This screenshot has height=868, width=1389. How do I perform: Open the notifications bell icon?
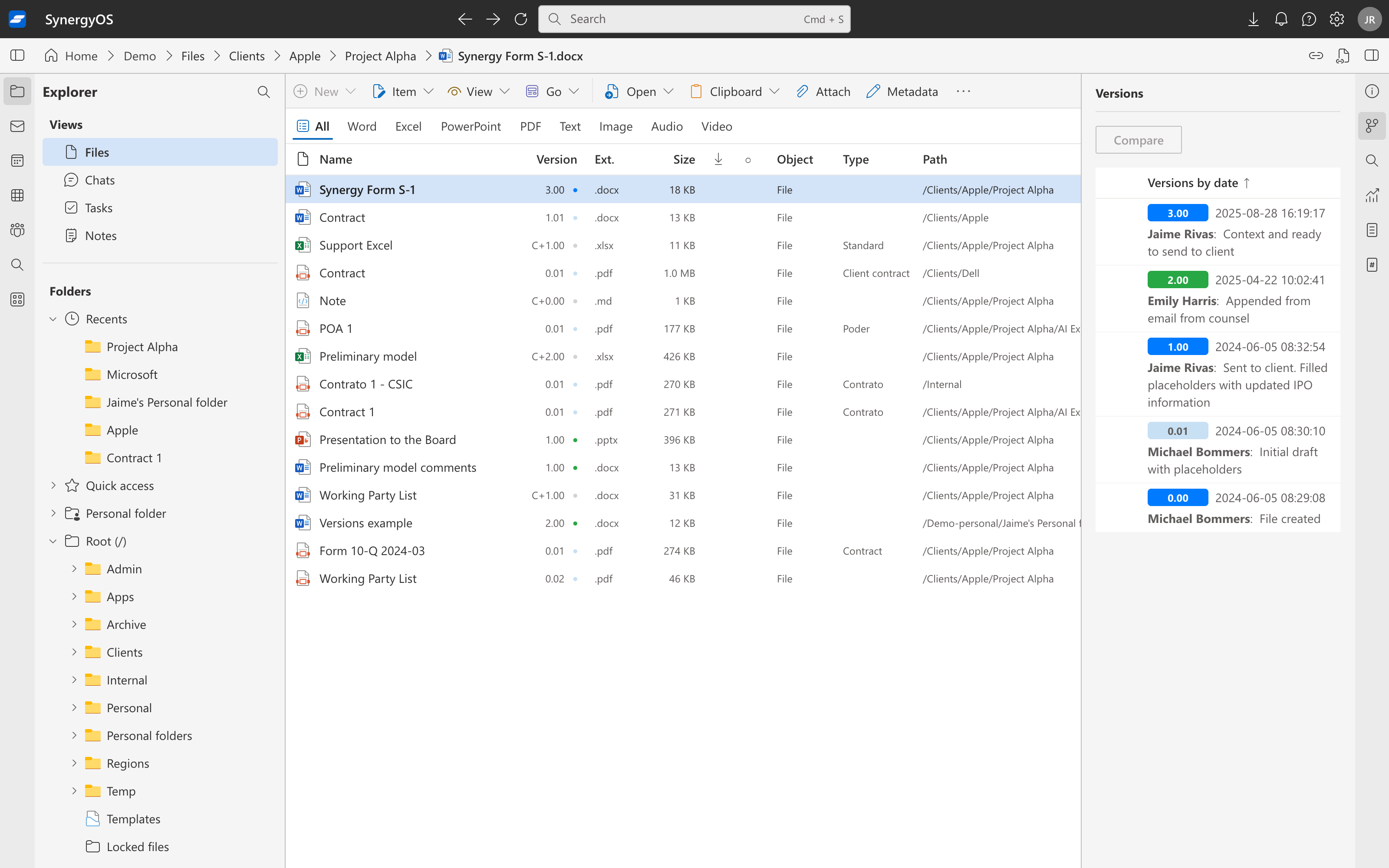pos(1281,19)
